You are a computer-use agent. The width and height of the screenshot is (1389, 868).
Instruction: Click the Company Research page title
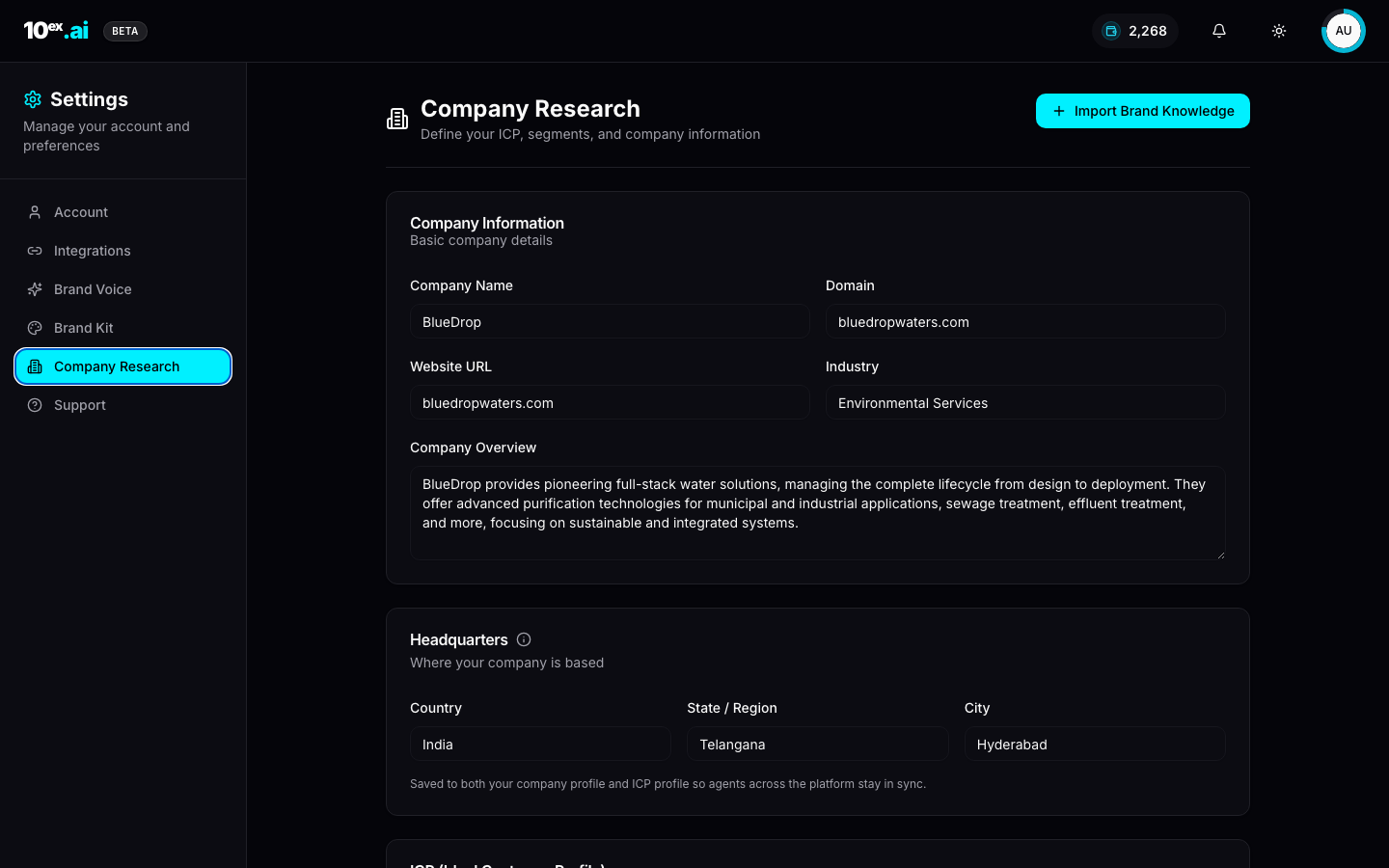point(531,109)
